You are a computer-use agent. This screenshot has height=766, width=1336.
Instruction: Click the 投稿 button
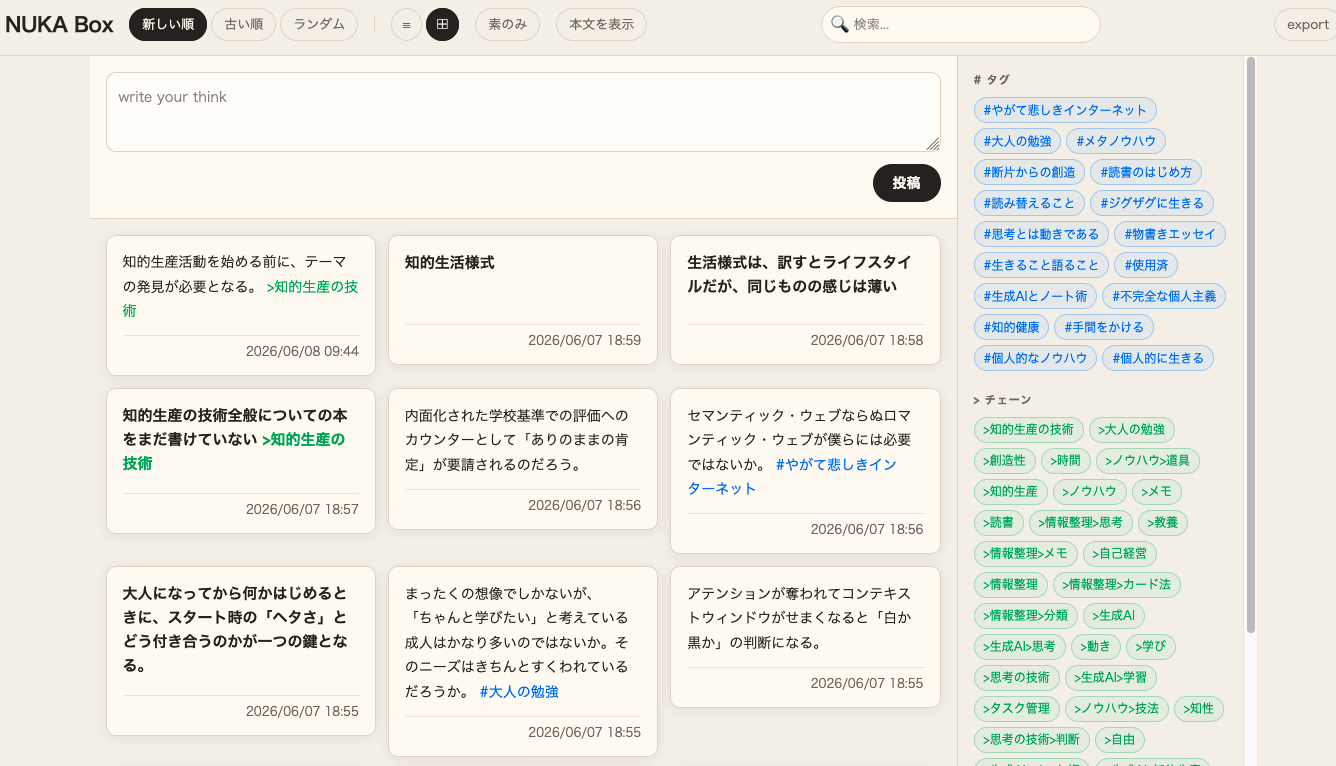tap(907, 183)
